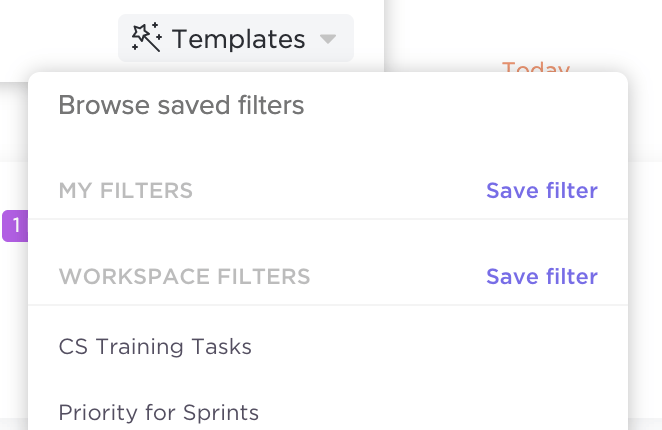
Task: Save filter under Workspace Filters
Action: click(x=541, y=276)
